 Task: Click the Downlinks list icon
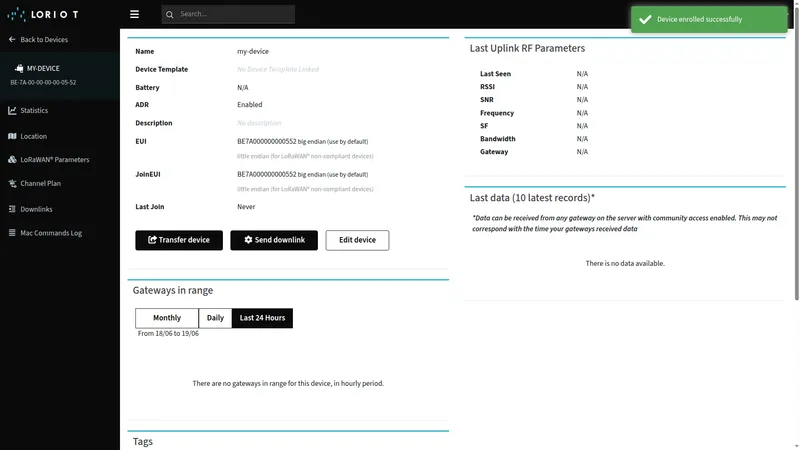pos(12,209)
